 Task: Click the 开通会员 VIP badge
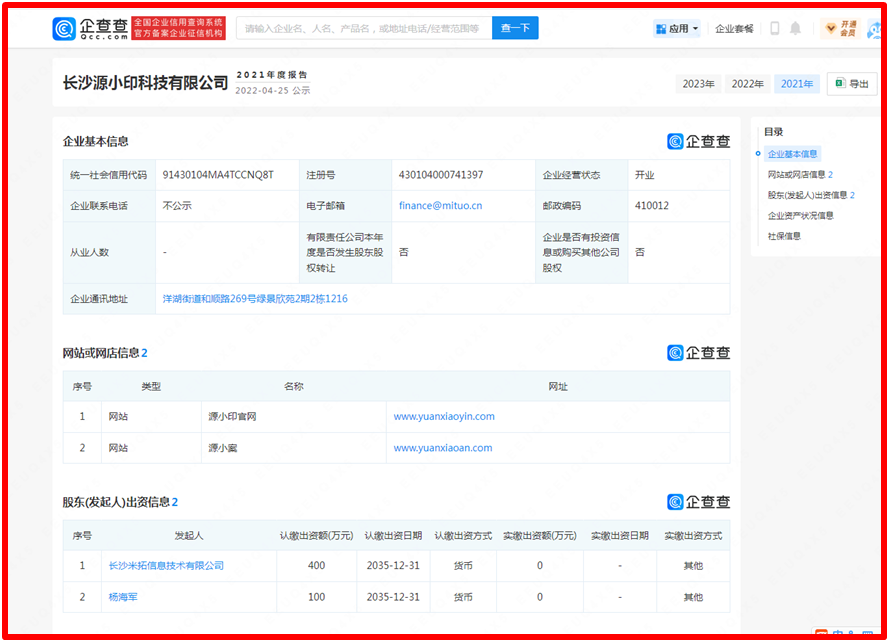point(841,28)
